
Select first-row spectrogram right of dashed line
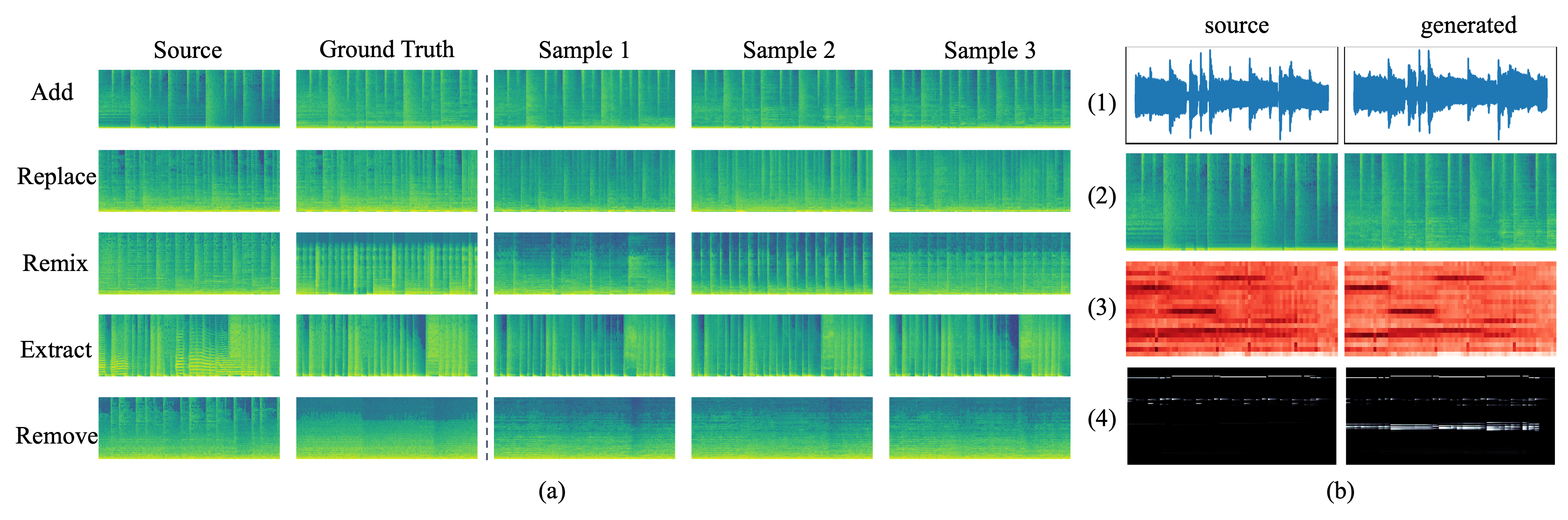pyautogui.click(x=584, y=98)
